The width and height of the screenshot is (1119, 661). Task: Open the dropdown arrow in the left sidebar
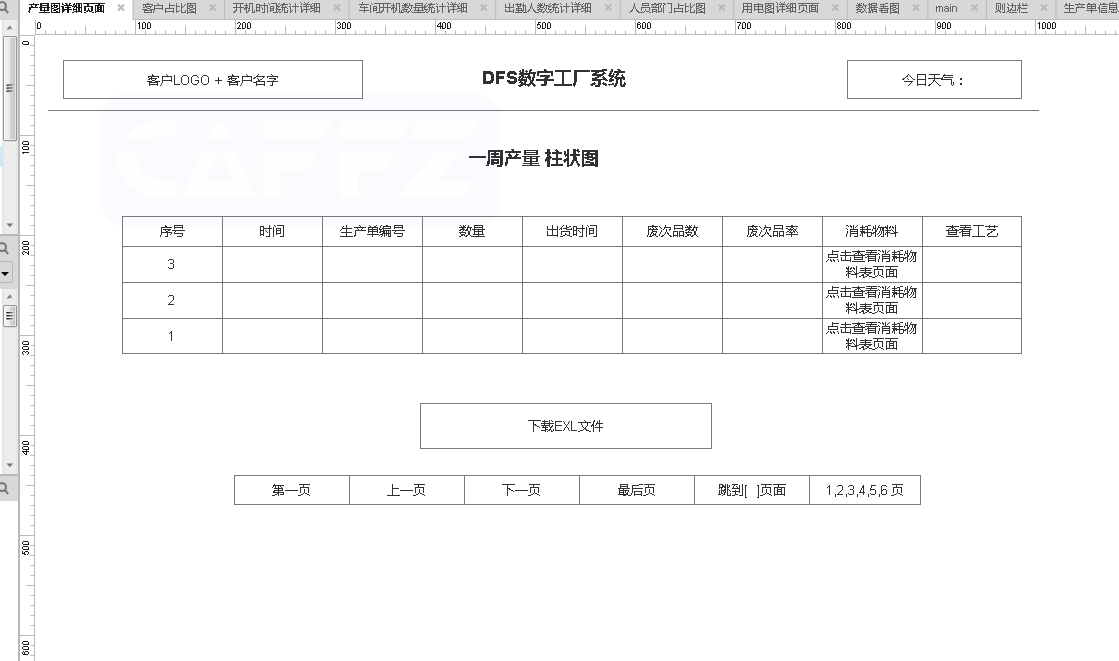[x=5, y=272]
